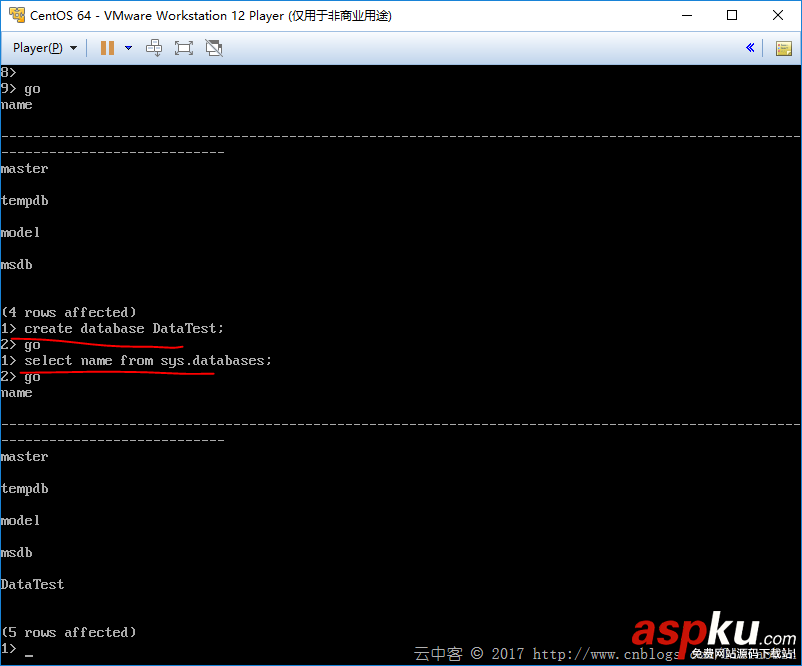Maximize the VMware Player window

(x=732, y=15)
